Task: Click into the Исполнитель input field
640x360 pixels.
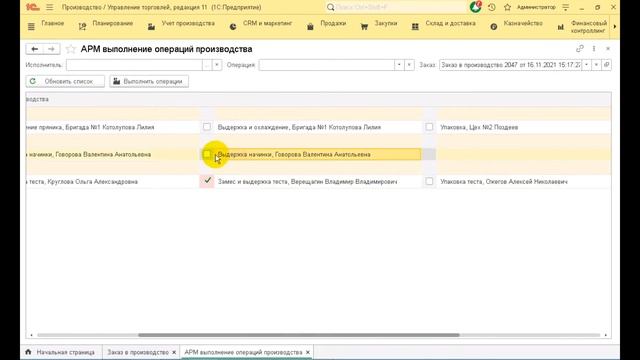Action: click(x=134, y=65)
